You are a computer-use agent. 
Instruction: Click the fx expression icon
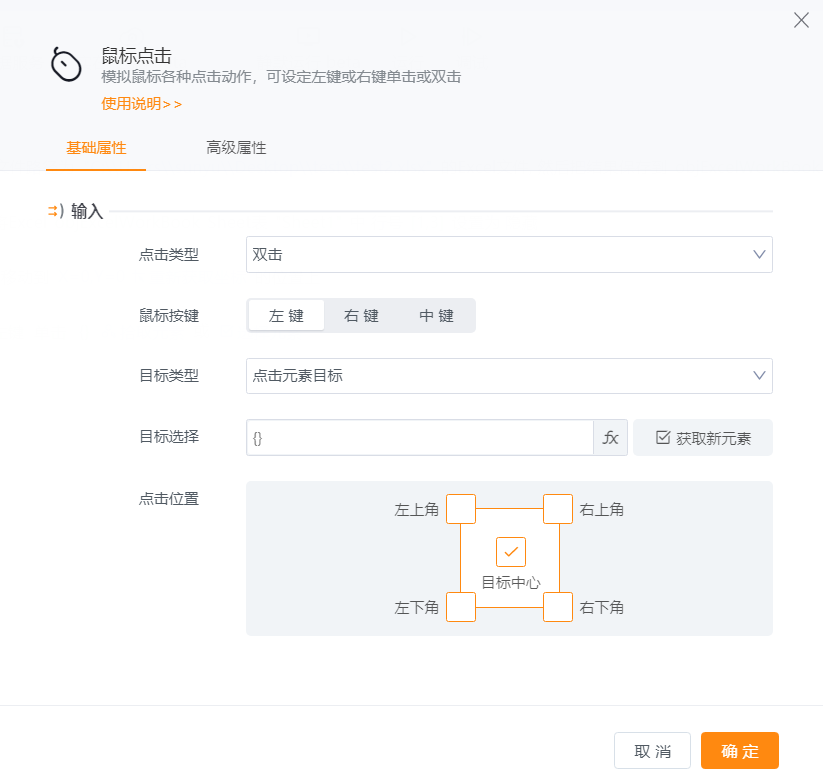[610, 438]
